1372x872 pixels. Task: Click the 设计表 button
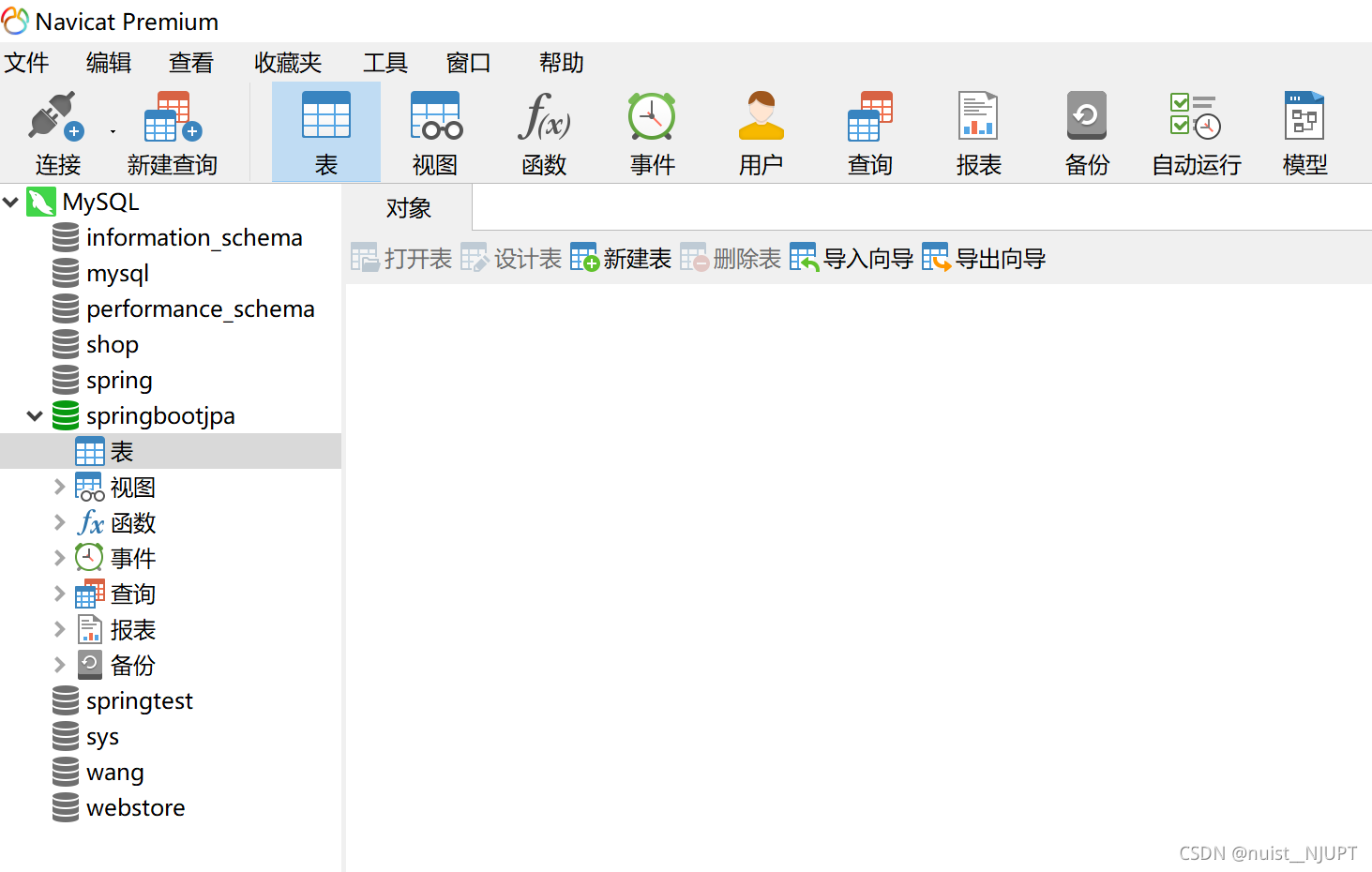511,258
